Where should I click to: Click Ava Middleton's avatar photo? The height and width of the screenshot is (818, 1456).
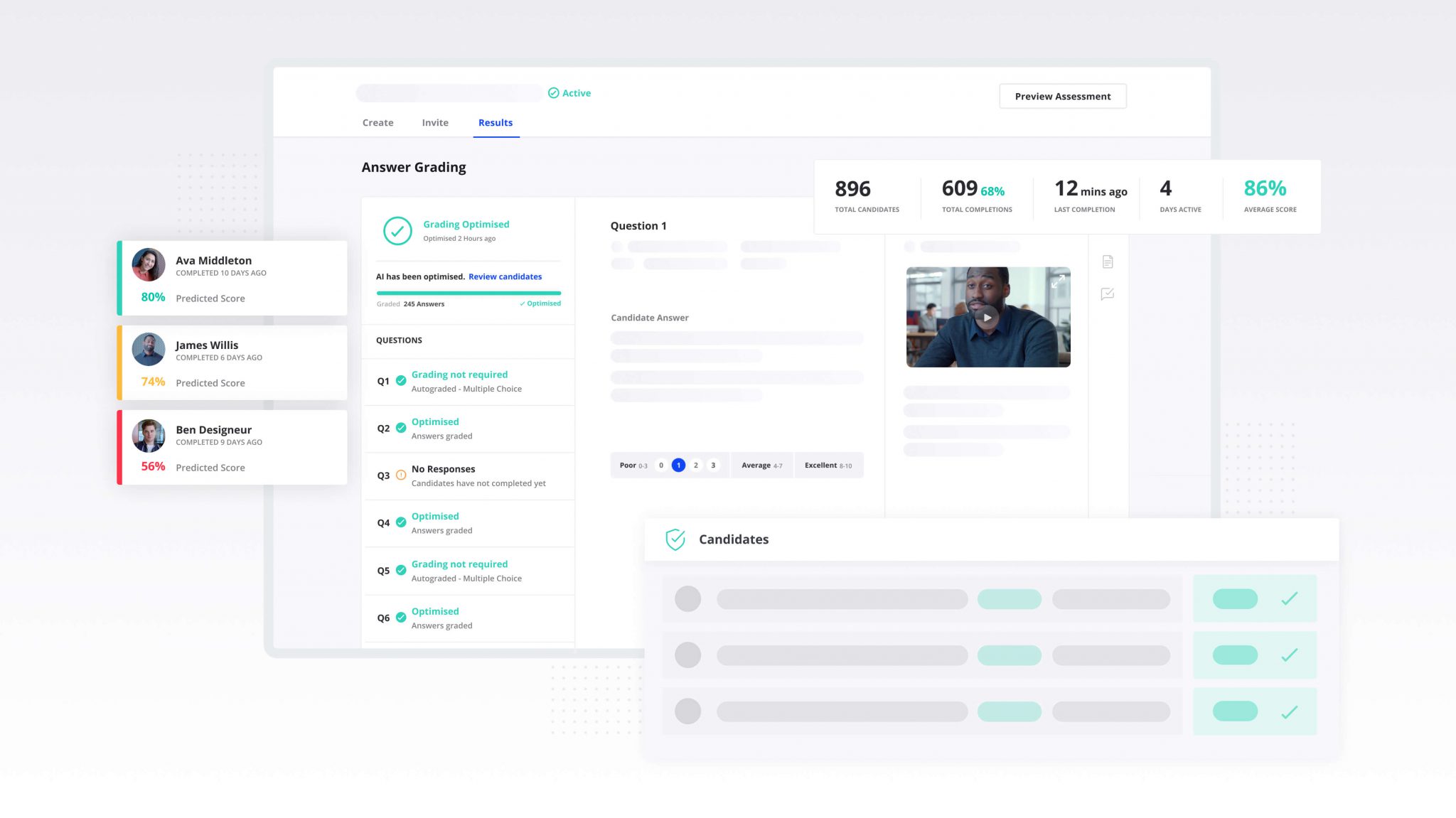coord(149,264)
